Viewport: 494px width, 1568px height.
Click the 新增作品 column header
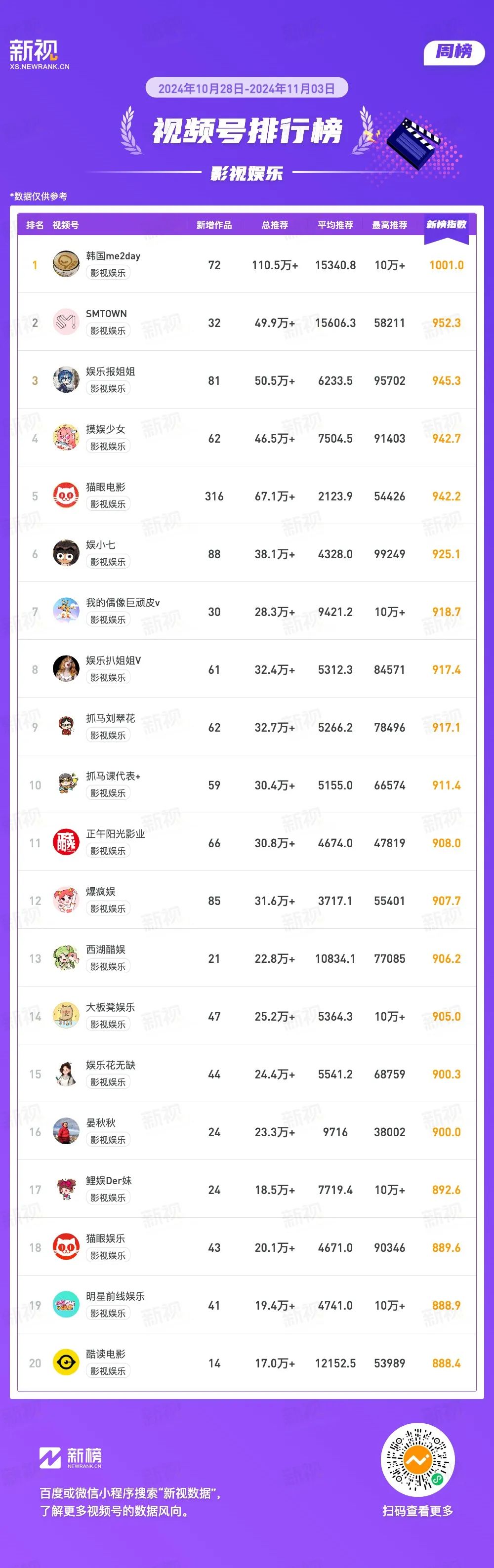[214, 225]
